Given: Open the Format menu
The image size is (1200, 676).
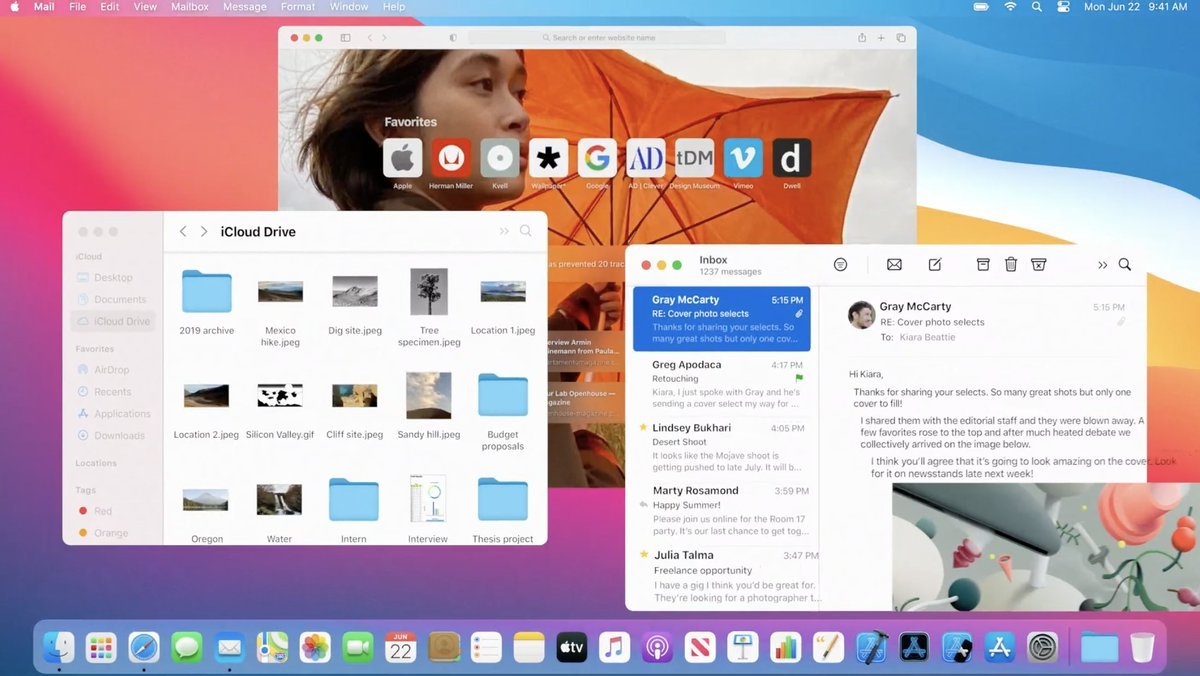Looking at the screenshot, I should (299, 7).
